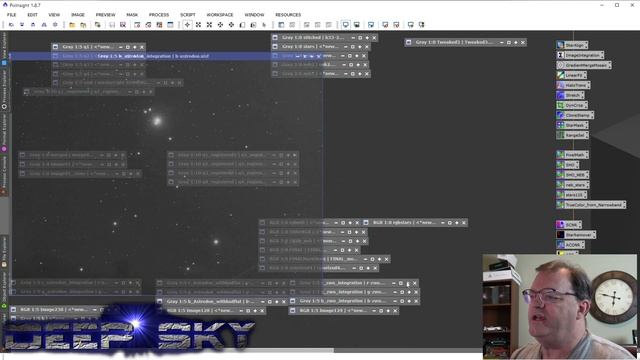Select the HistoTrans process icon
Viewport: 640px width, 360px height.
point(573,85)
